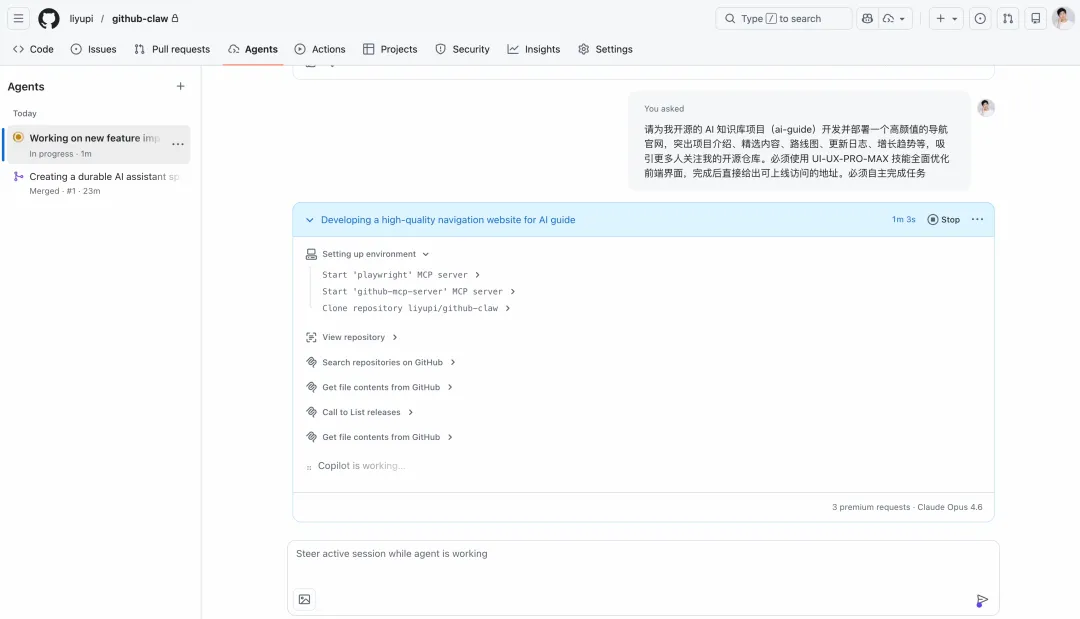The height and width of the screenshot is (619, 1080).
Task: Expand Call to List releases step
Action: click(x=410, y=412)
